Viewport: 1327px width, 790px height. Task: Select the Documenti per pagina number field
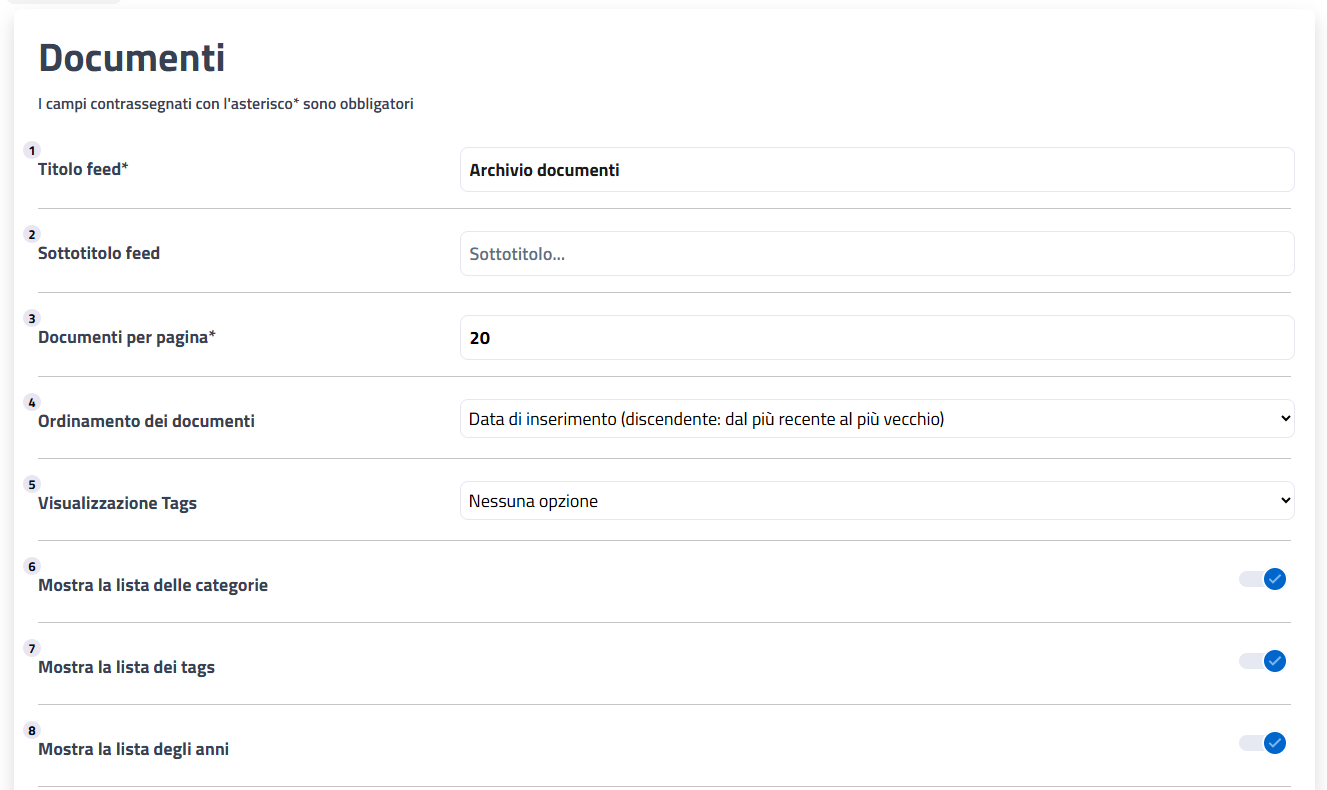click(x=877, y=338)
